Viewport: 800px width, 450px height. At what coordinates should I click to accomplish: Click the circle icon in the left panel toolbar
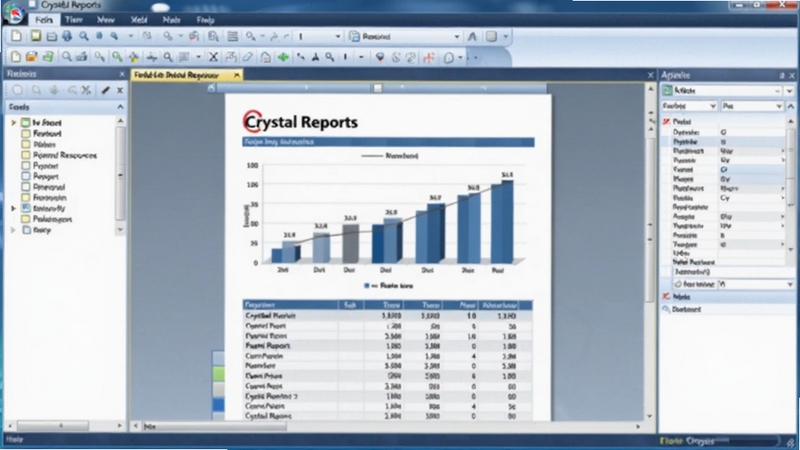tap(17, 90)
